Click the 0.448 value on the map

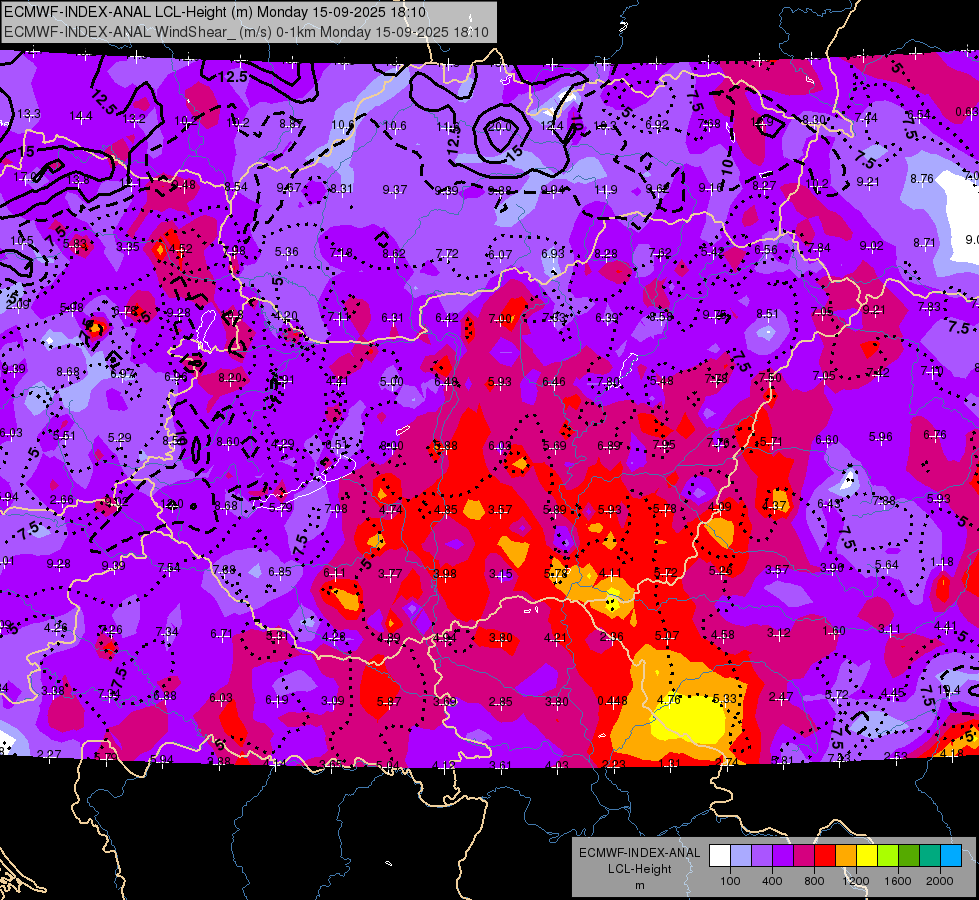coord(612,701)
